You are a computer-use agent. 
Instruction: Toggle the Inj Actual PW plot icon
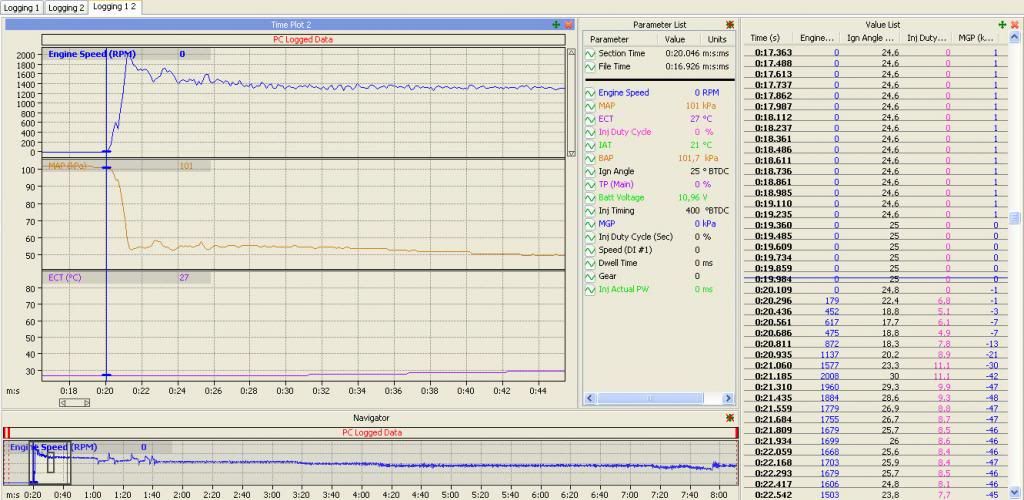pyautogui.click(x=590, y=289)
